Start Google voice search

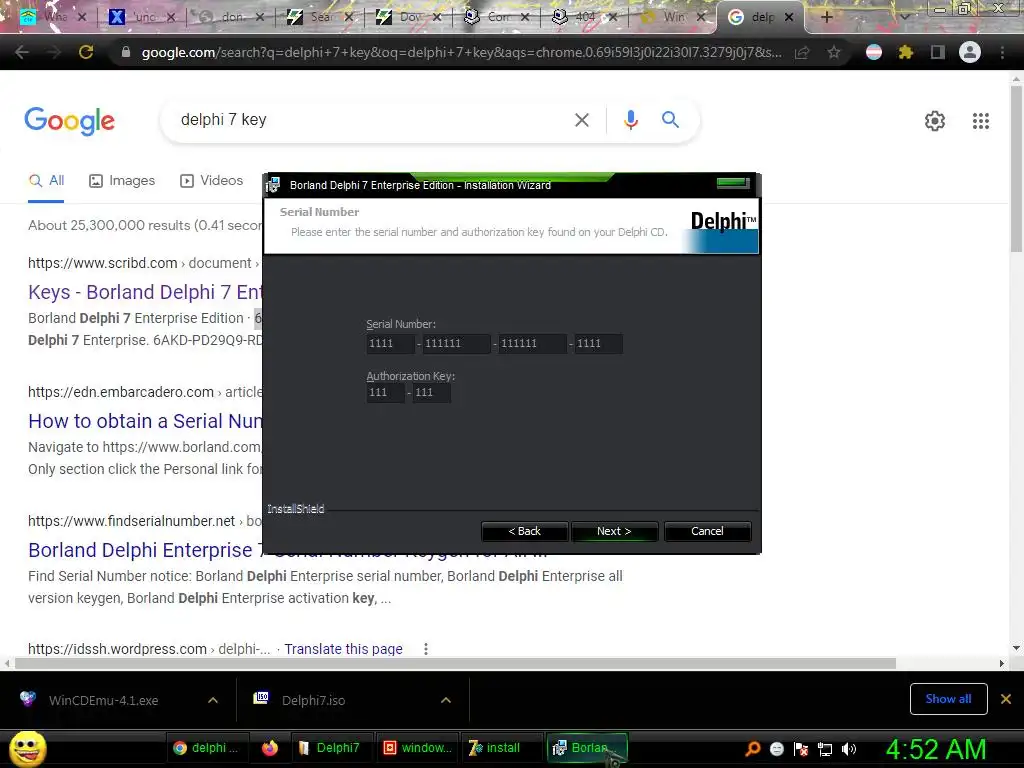(630, 120)
